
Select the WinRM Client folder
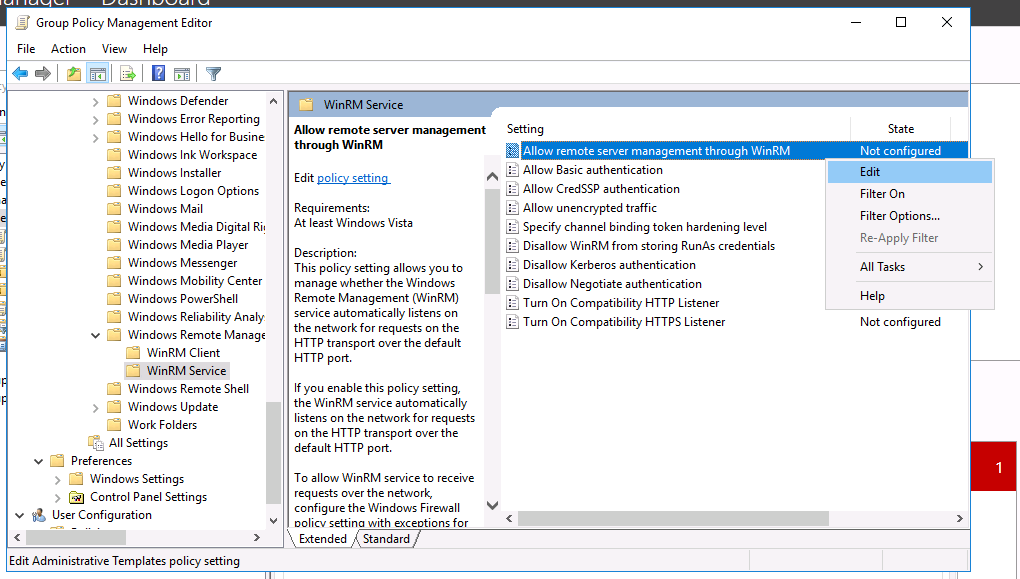[183, 353]
